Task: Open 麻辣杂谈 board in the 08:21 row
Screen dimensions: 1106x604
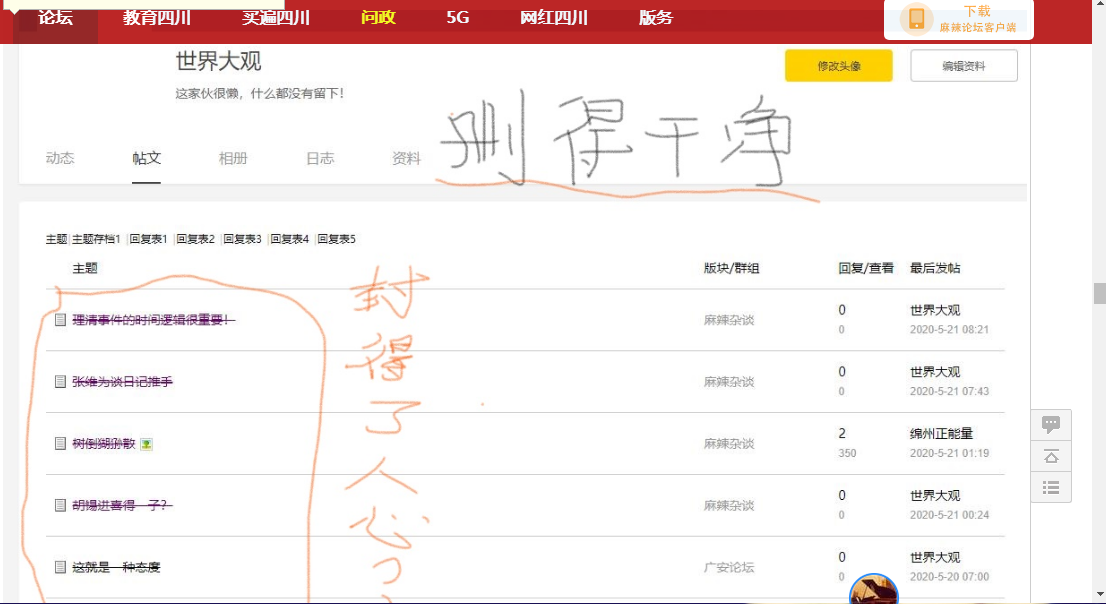Action: tap(729, 320)
